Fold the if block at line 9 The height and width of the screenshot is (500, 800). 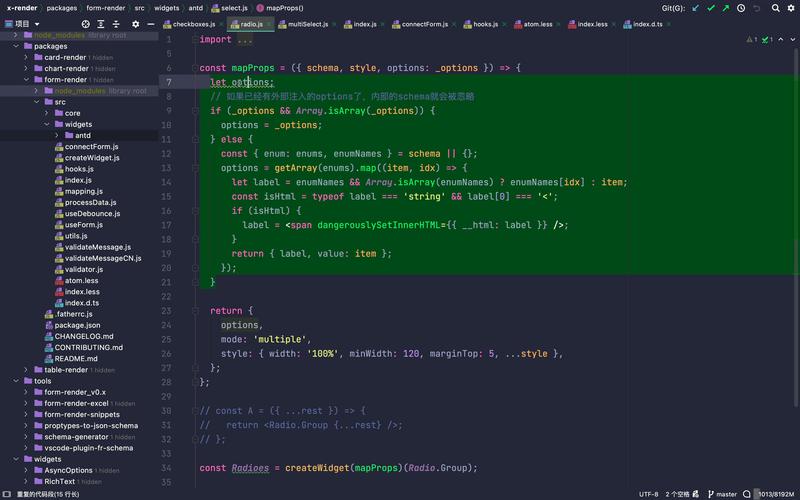pyautogui.click(x=195, y=111)
